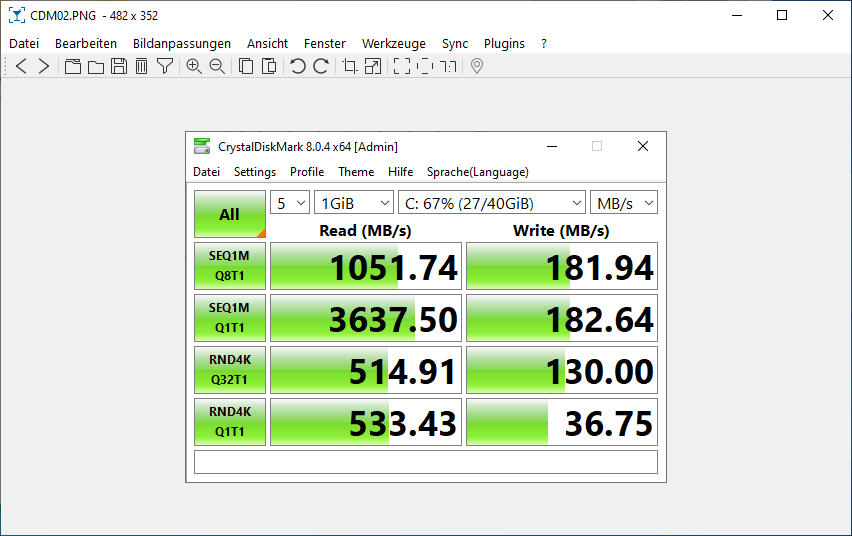The image size is (852, 536).
Task: Select the crop tool
Action: [x=350, y=66]
